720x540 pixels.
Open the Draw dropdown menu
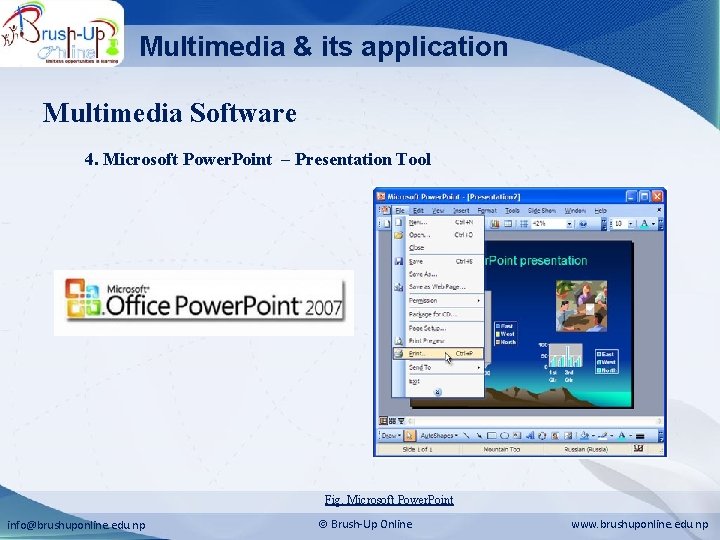point(390,436)
